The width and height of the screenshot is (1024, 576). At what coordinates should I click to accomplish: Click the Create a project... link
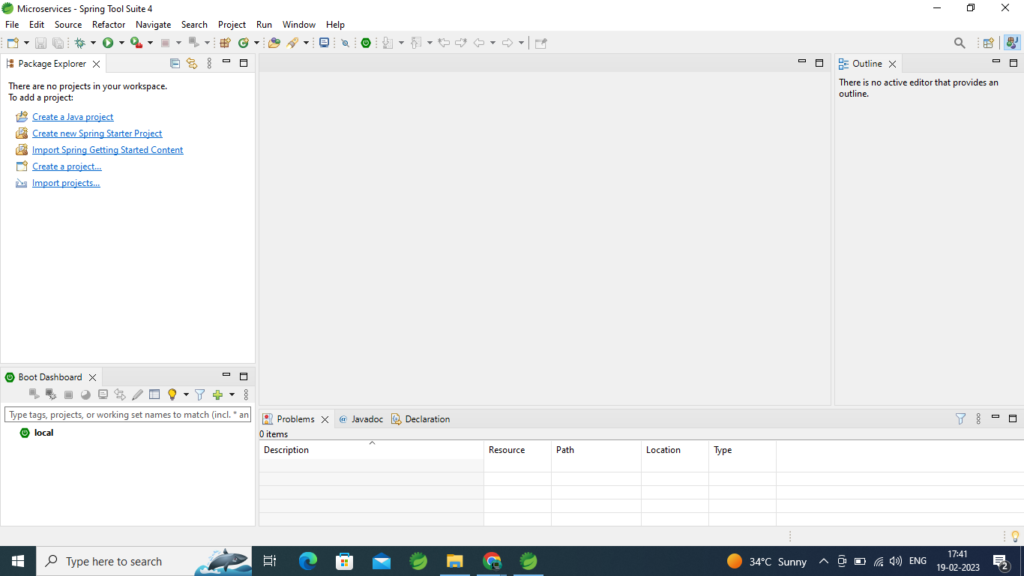click(67, 167)
